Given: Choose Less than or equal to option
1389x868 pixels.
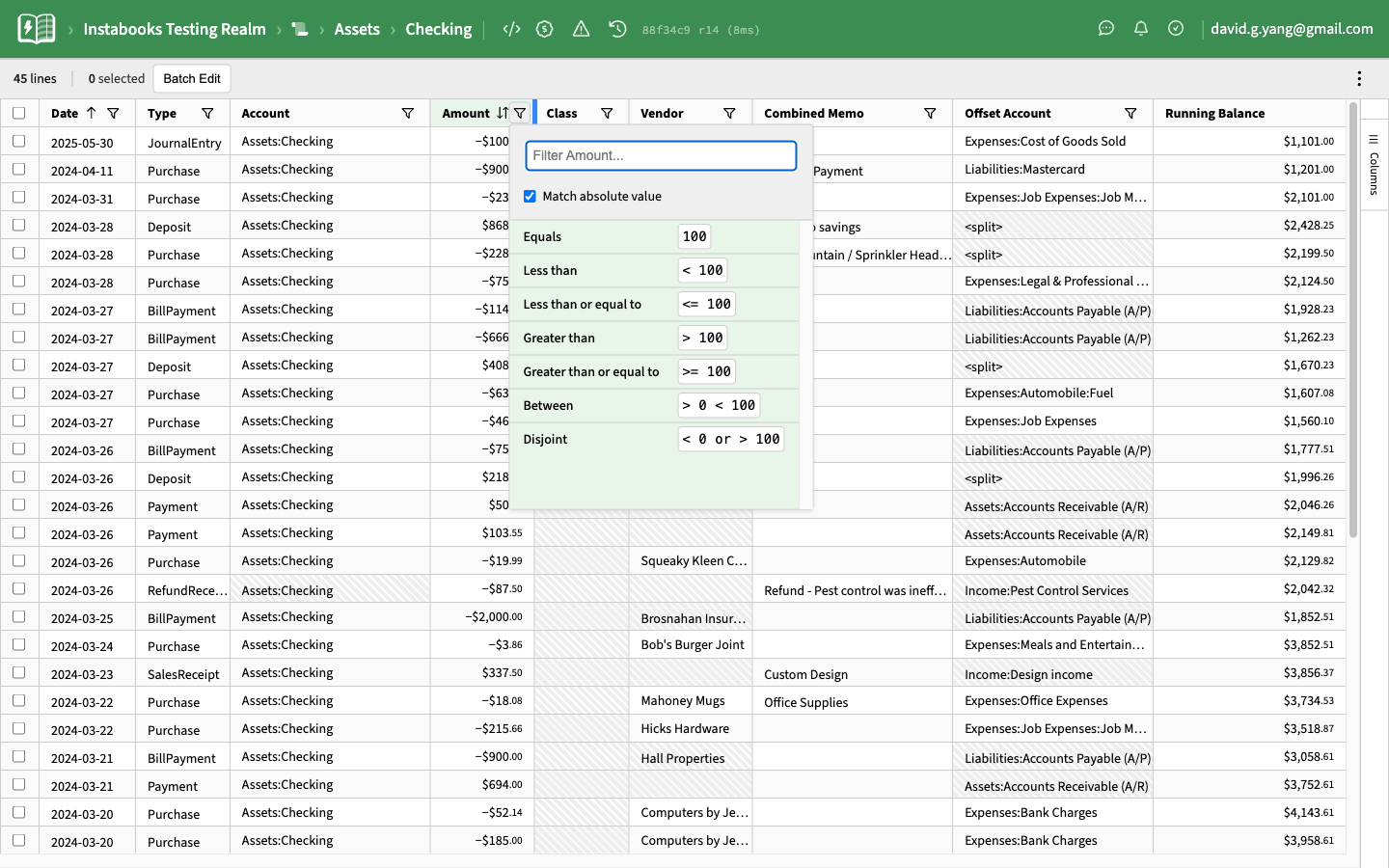Looking at the screenshot, I should (654, 304).
